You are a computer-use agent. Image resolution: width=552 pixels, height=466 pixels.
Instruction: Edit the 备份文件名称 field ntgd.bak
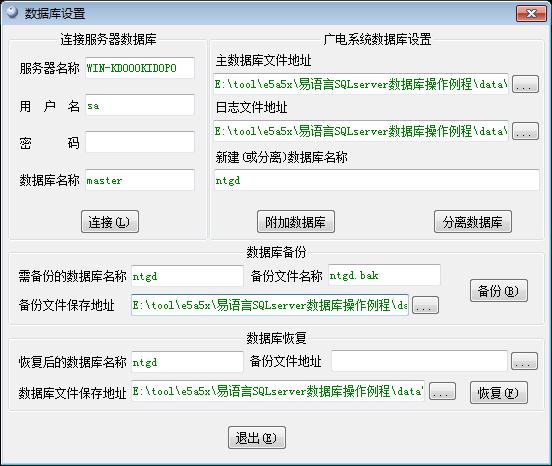[384, 275]
